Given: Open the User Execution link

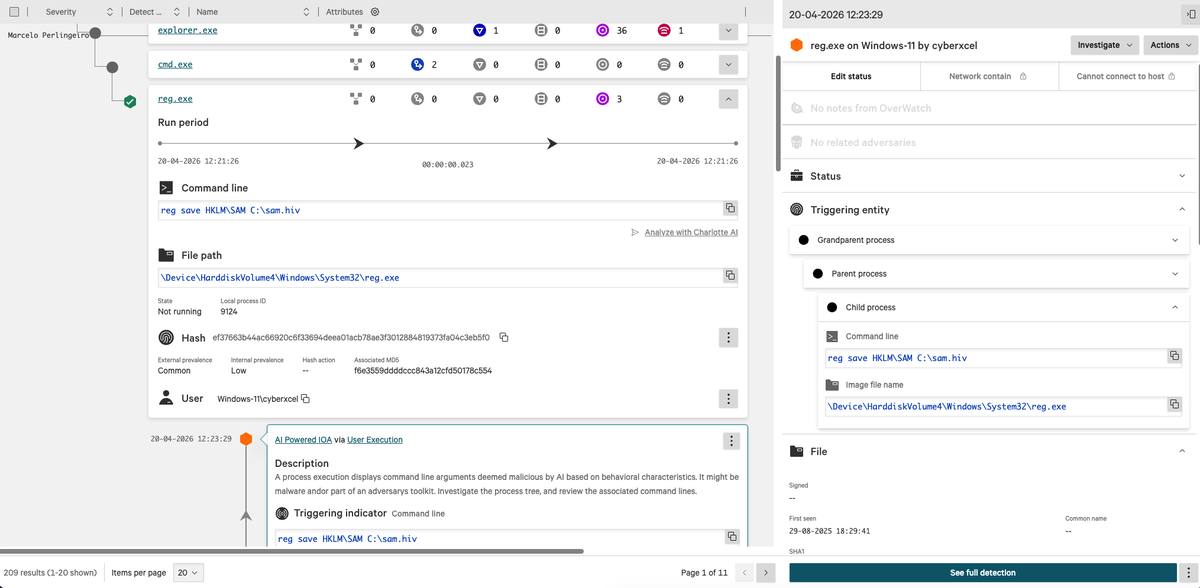Looking at the screenshot, I should [x=375, y=440].
